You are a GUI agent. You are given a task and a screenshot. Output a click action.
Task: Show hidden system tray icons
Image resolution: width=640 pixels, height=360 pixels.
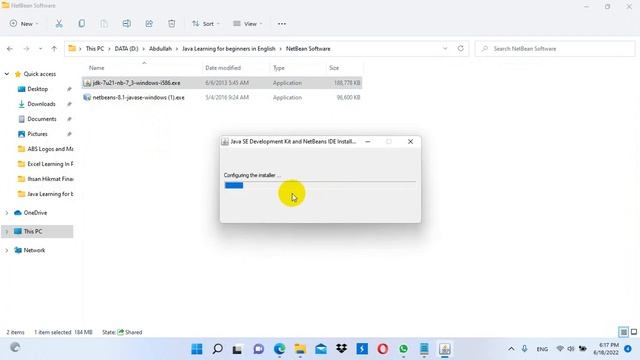511,349
